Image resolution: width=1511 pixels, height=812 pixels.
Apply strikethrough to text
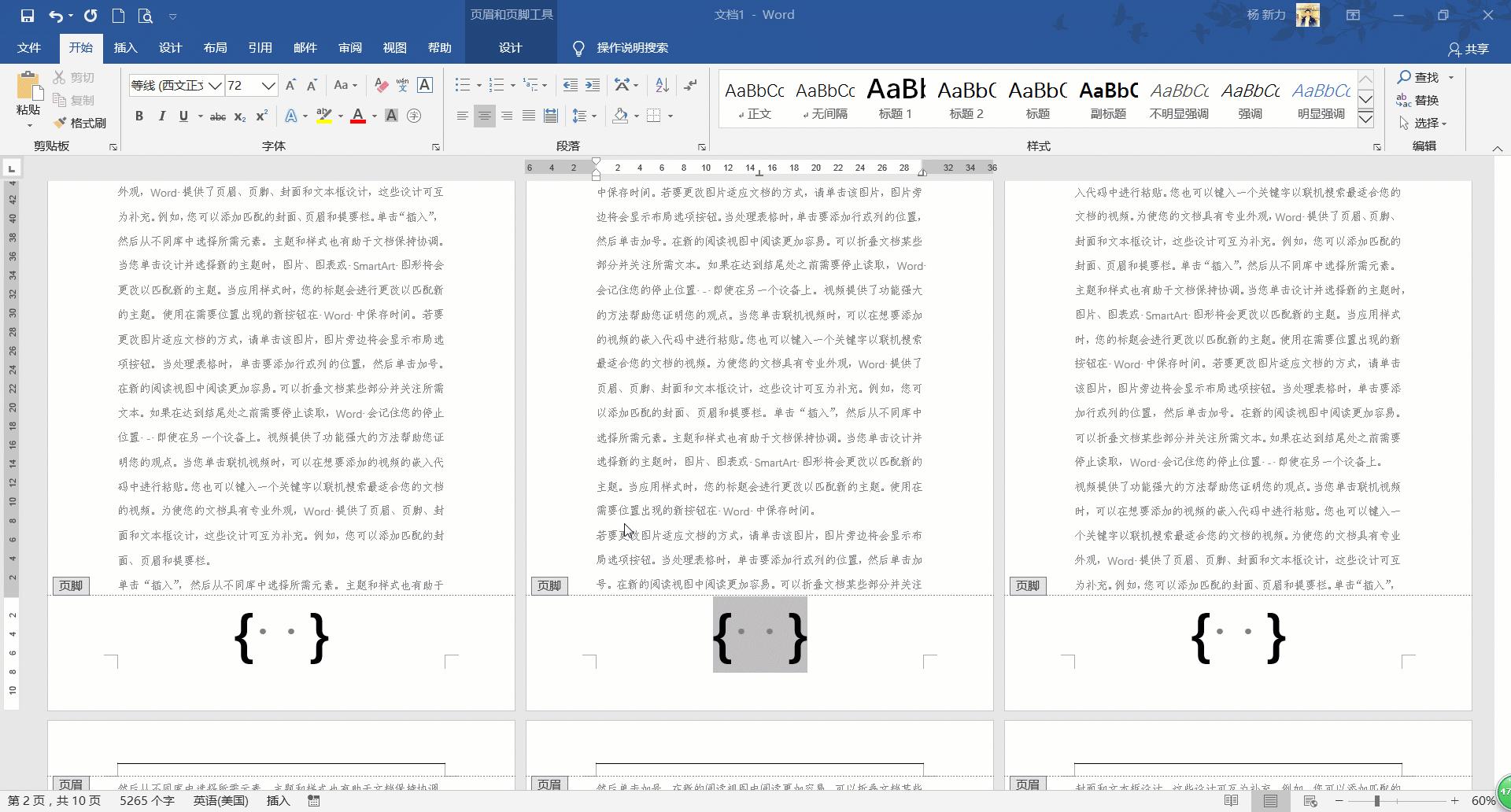(x=217, y=116)
